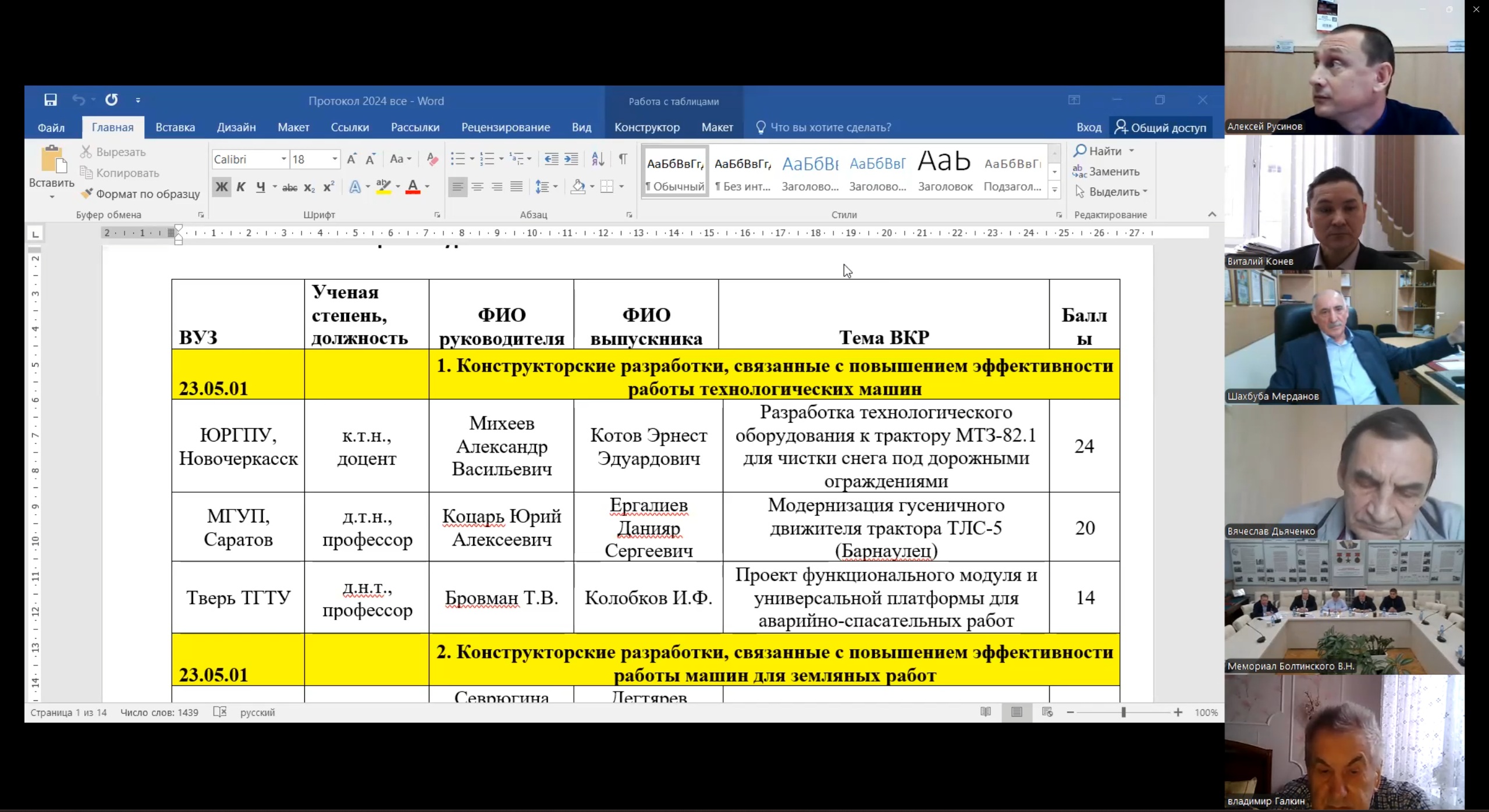Switch to Web Layout view icon

1047,712
